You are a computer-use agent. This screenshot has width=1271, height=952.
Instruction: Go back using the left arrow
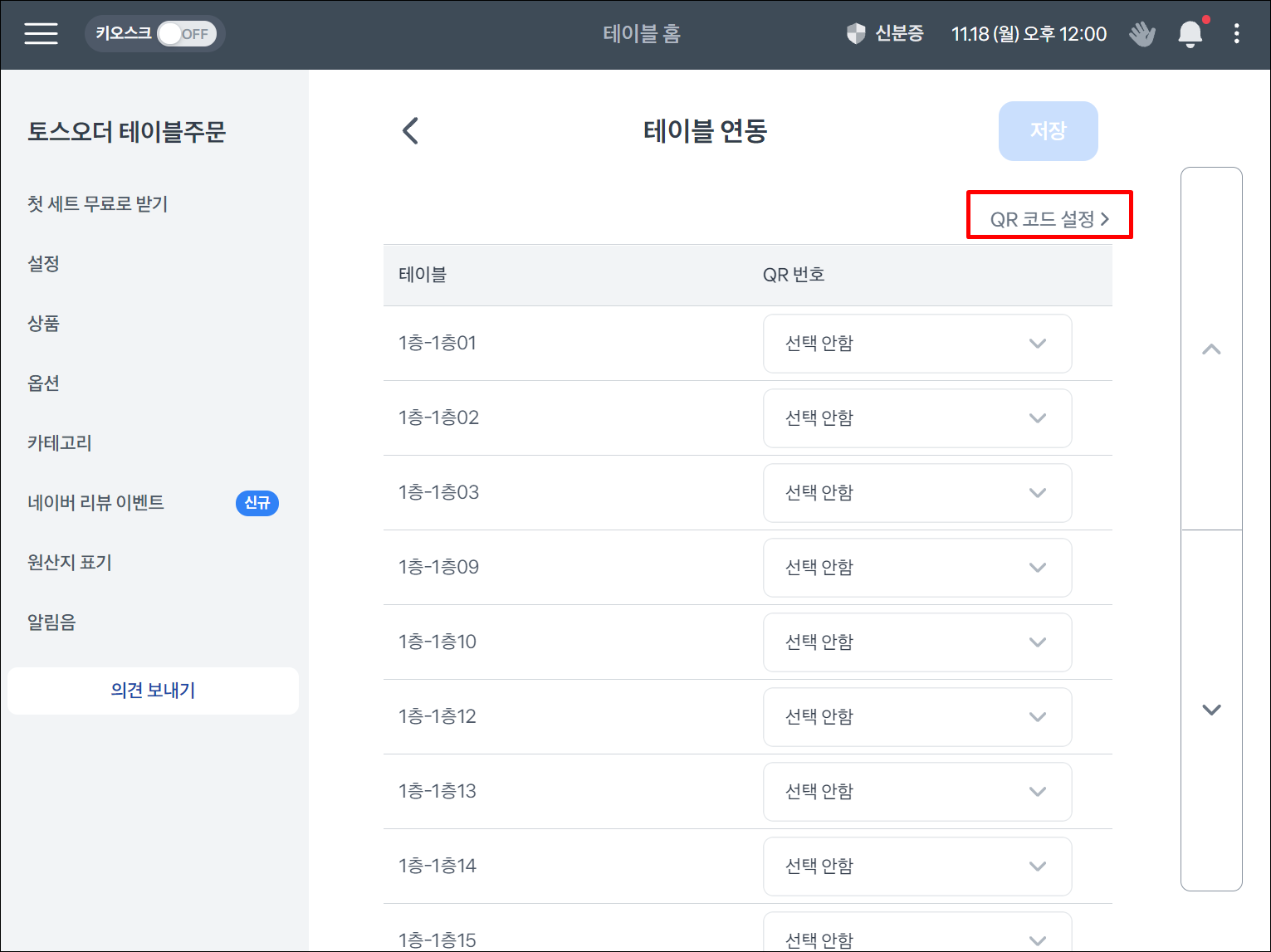point(410,130)
